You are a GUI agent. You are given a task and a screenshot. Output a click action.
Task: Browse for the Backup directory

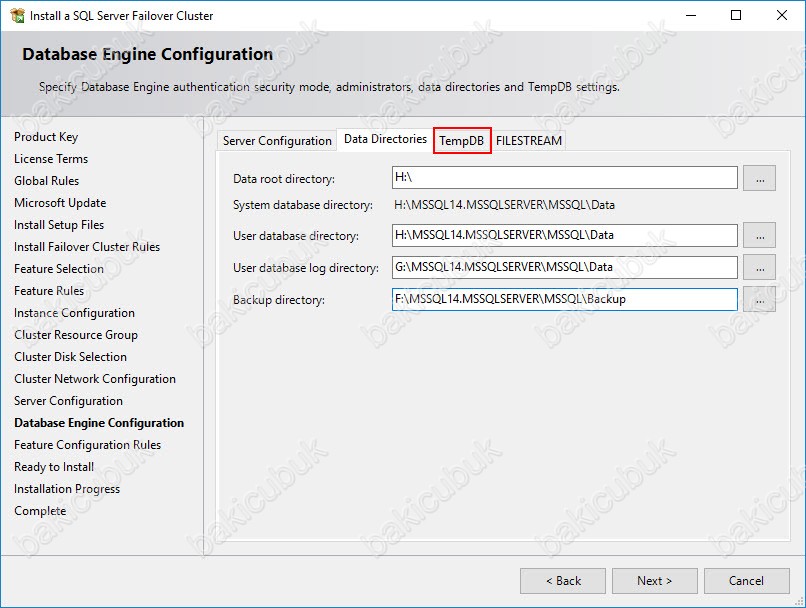click(x=759, y=300)
